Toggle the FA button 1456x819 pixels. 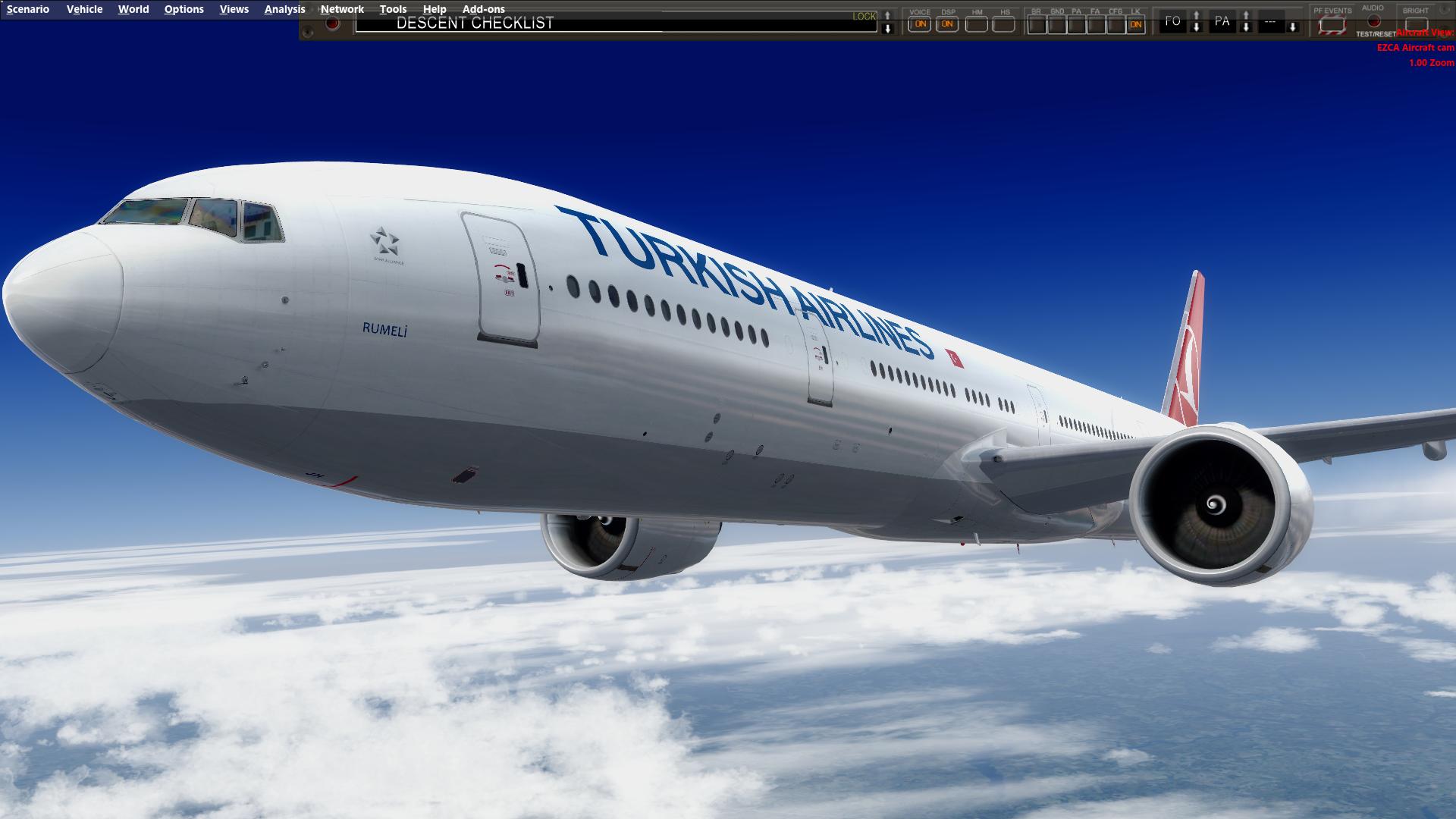pos(1096,25)
